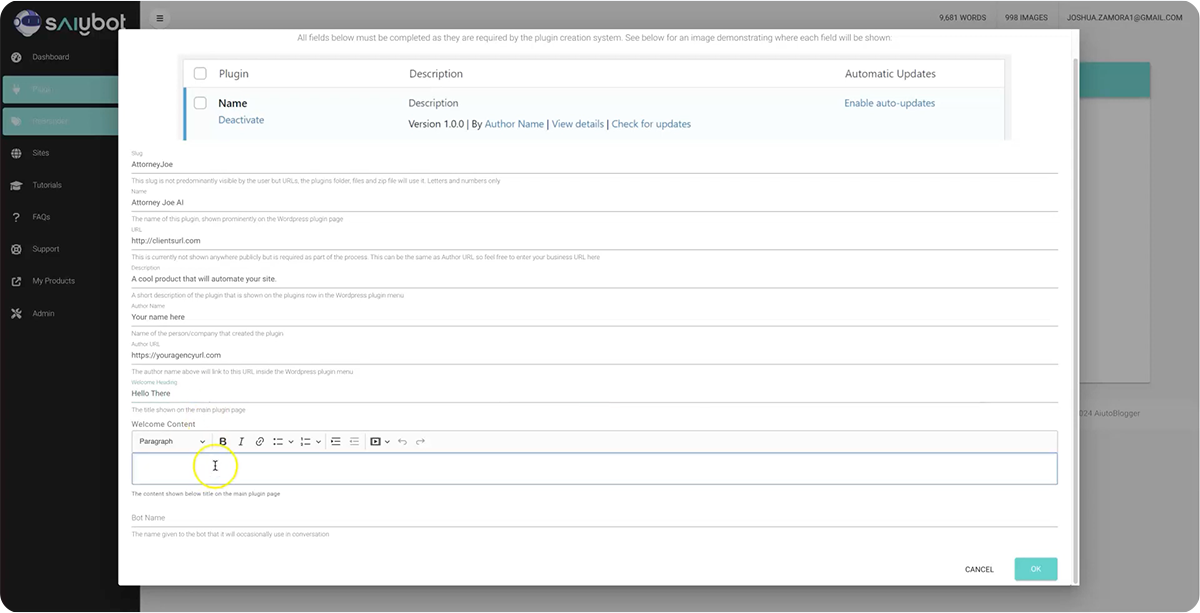This screenshot has height=613, width=1200.
Task: Open the Paragraph style dropdown
Action: 172,441
